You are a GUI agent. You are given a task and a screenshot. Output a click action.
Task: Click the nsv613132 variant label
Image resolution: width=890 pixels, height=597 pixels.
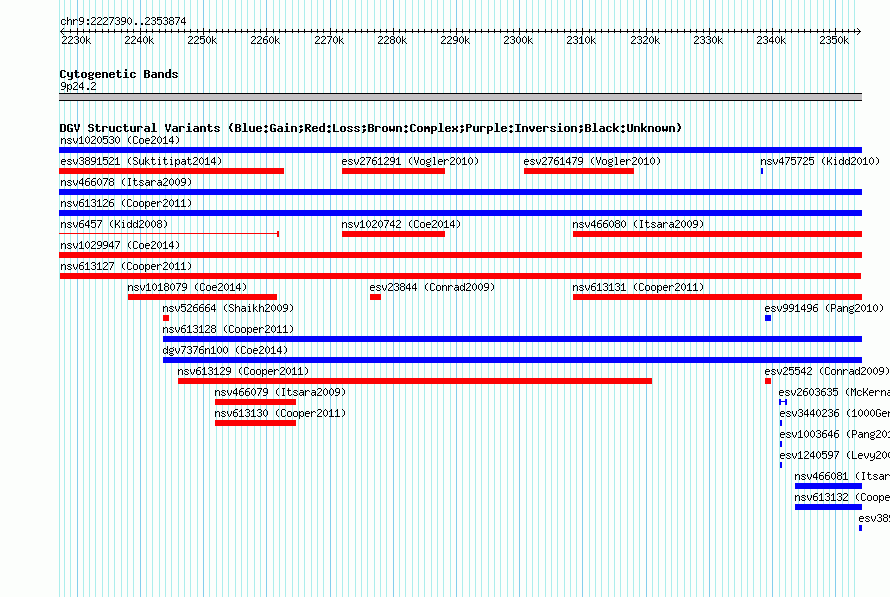[842, 497]
